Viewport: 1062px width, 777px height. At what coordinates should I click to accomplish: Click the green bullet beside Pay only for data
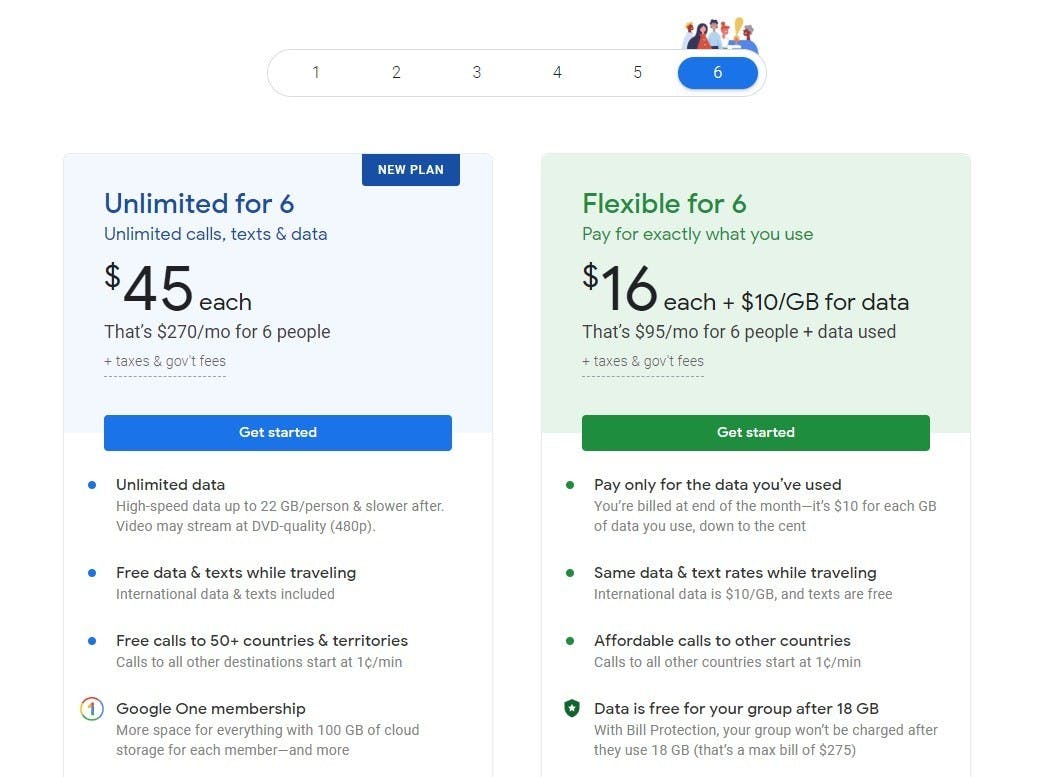(570, 485)
